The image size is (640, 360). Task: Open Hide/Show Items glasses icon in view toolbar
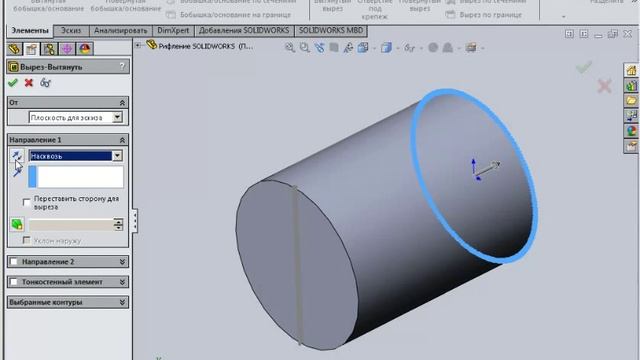[x=409, y=48]
